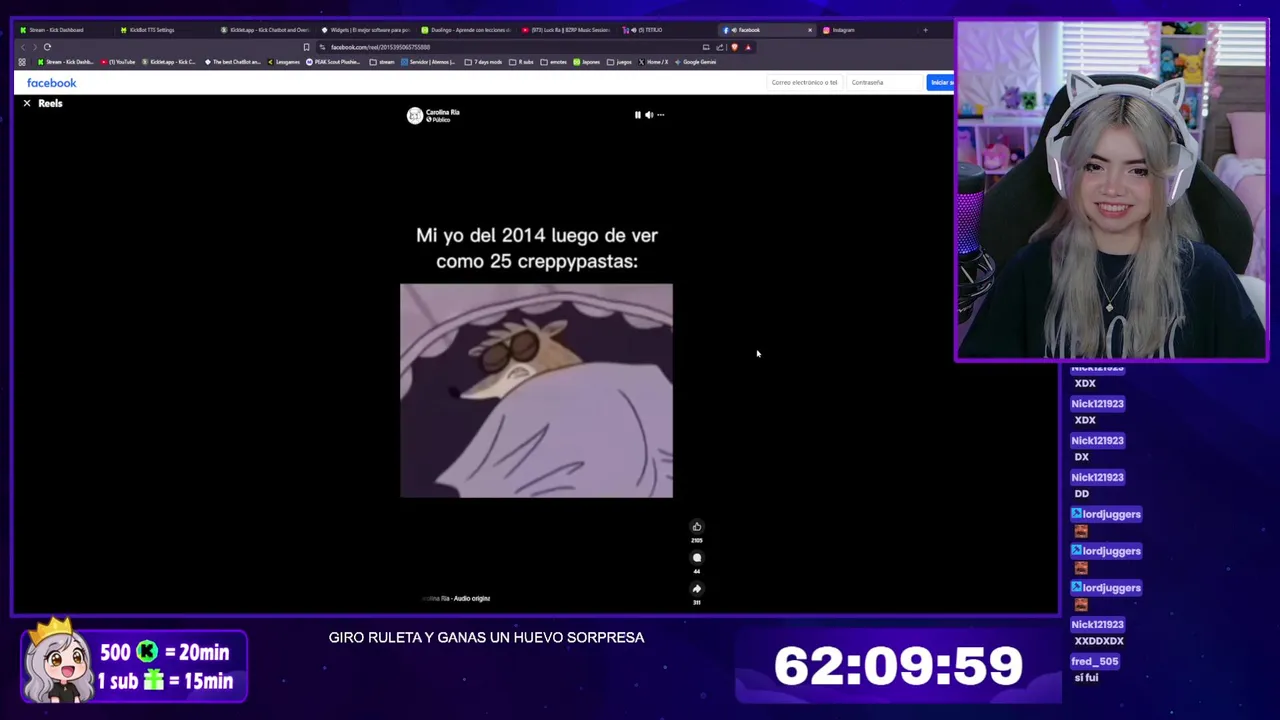The image size is (1280, 720).
Task: Focus the Correo electrónico o tel. field
Action: (805, 82)
